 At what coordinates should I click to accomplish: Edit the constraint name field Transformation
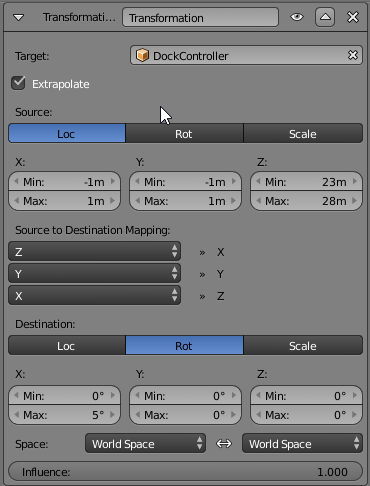click(x=200, y=17)
